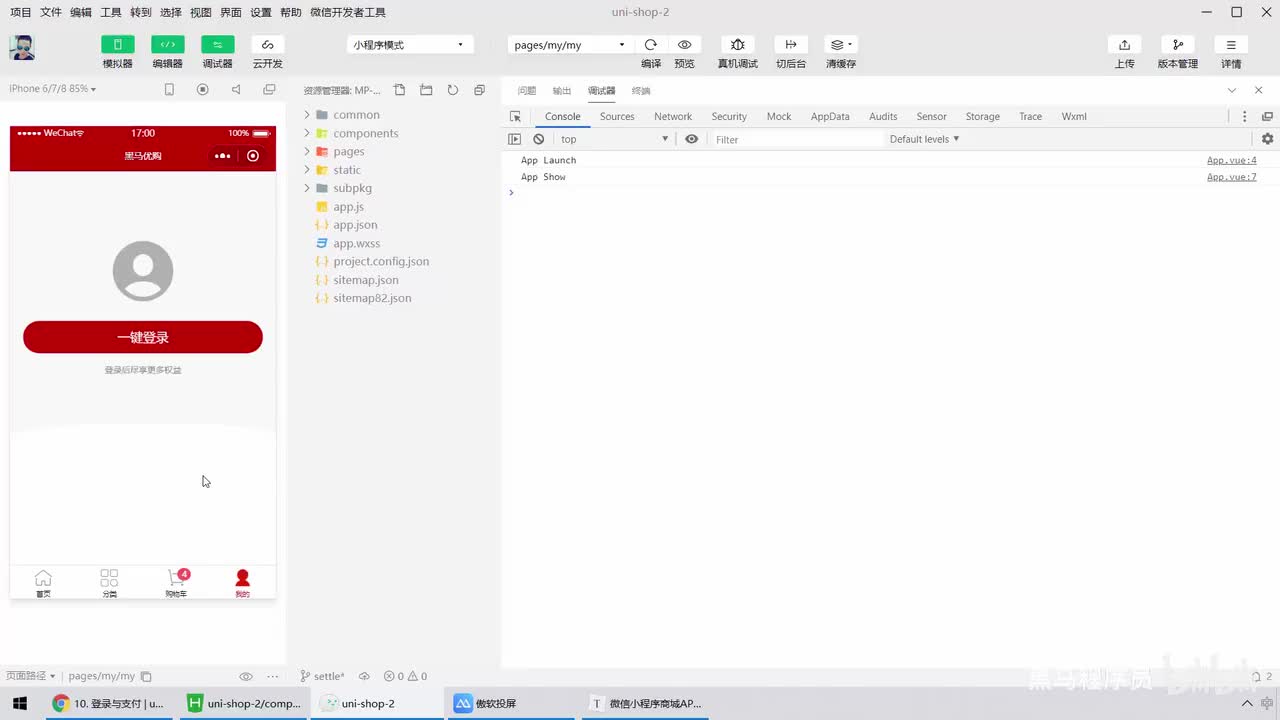Open the 购物车 cart tab
Image resolution: width=1280 pixels, height=720 pixels.
tap(176, 583)
